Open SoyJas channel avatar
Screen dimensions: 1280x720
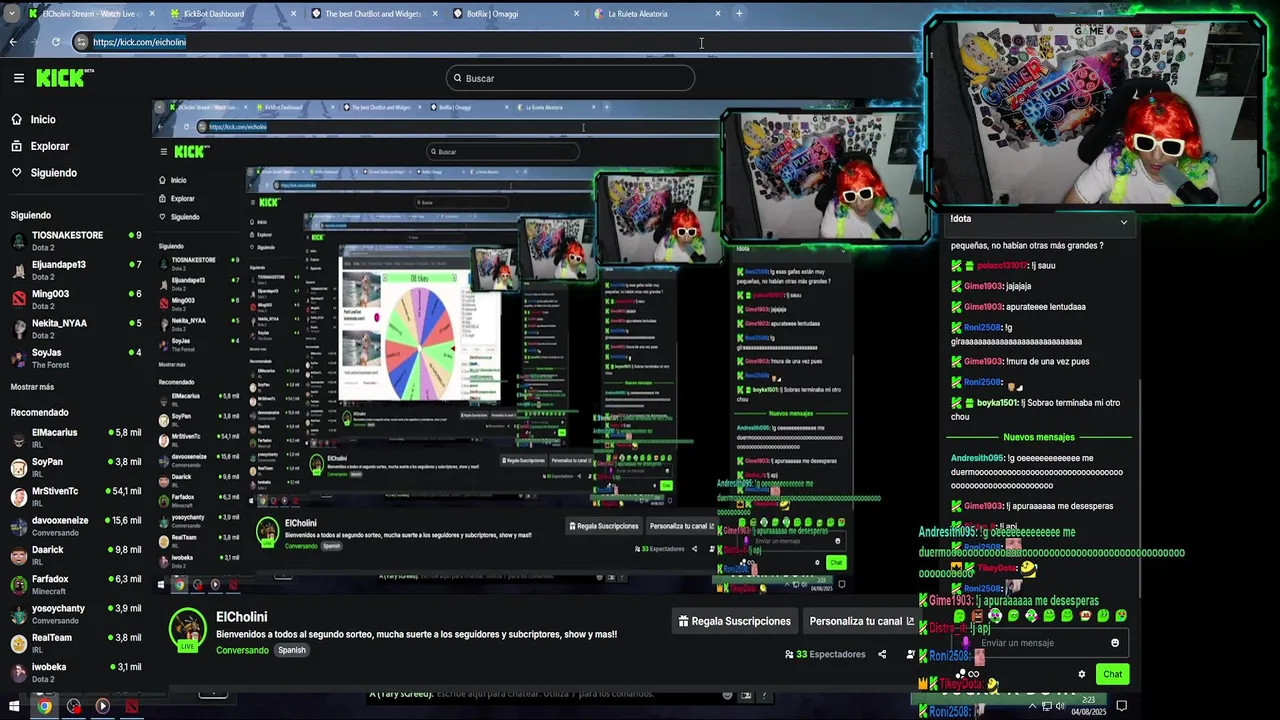click(x=18, y=357)
